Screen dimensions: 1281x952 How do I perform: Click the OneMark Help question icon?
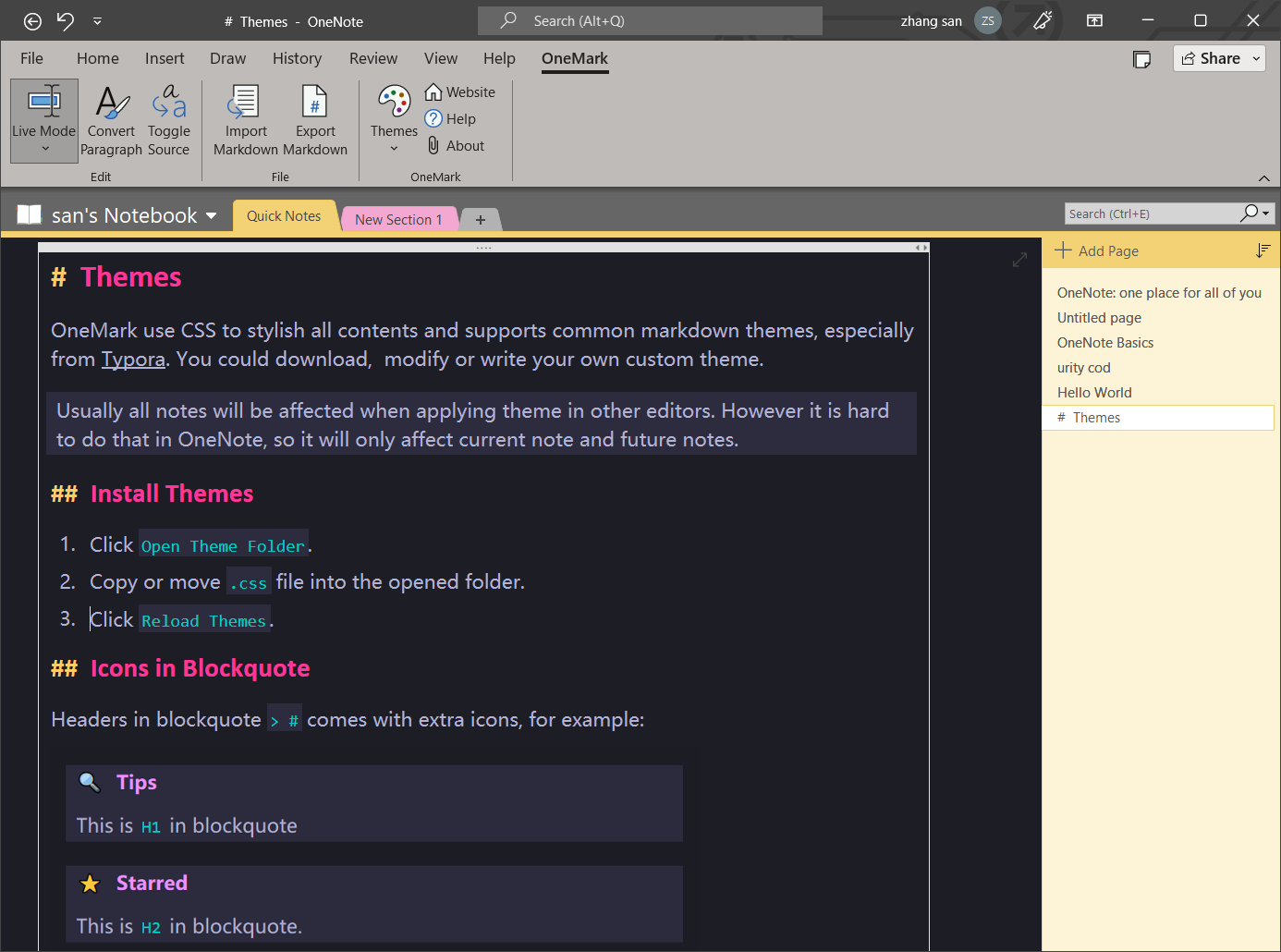(x=433, y=118)
